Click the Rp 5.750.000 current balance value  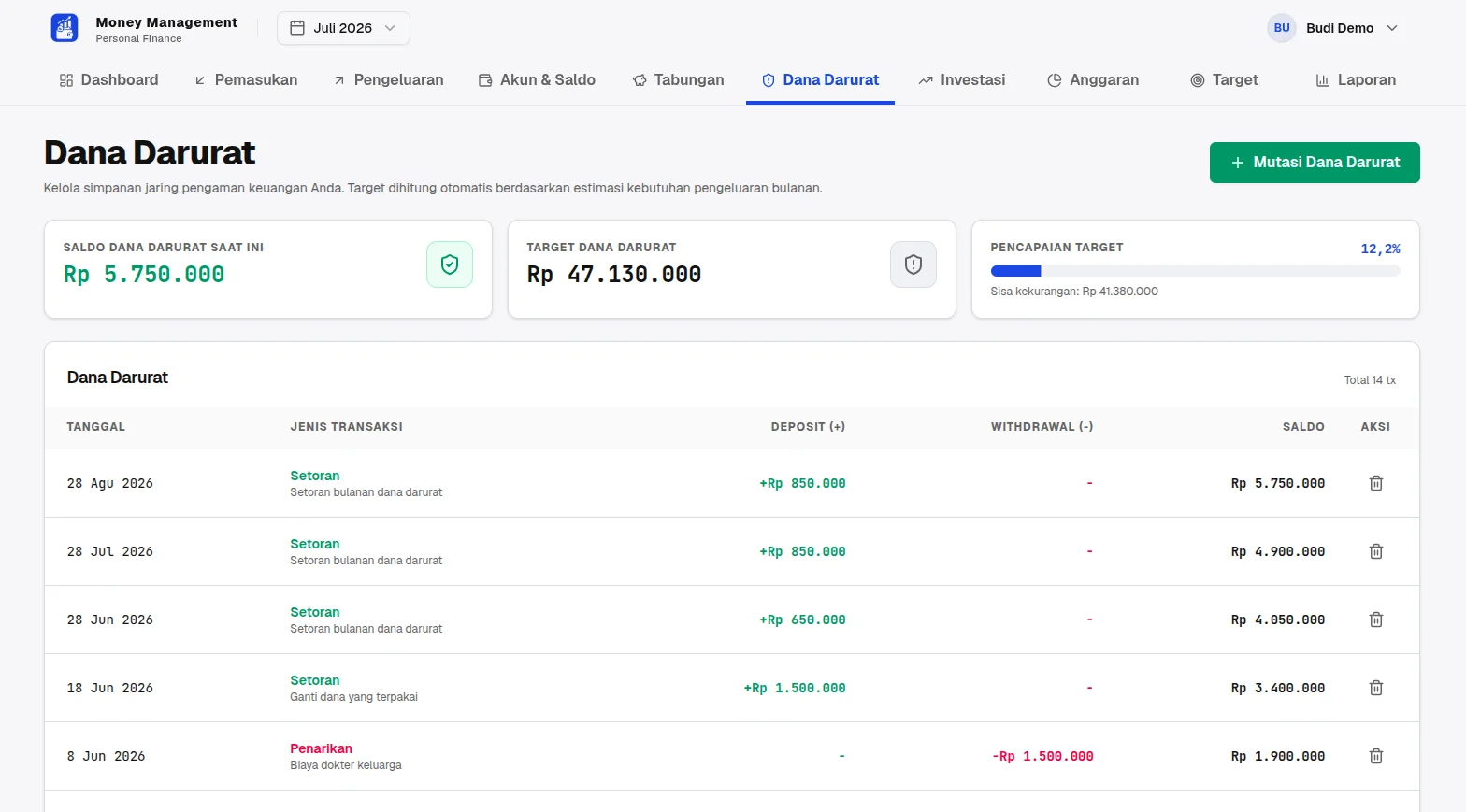point(144,275)
